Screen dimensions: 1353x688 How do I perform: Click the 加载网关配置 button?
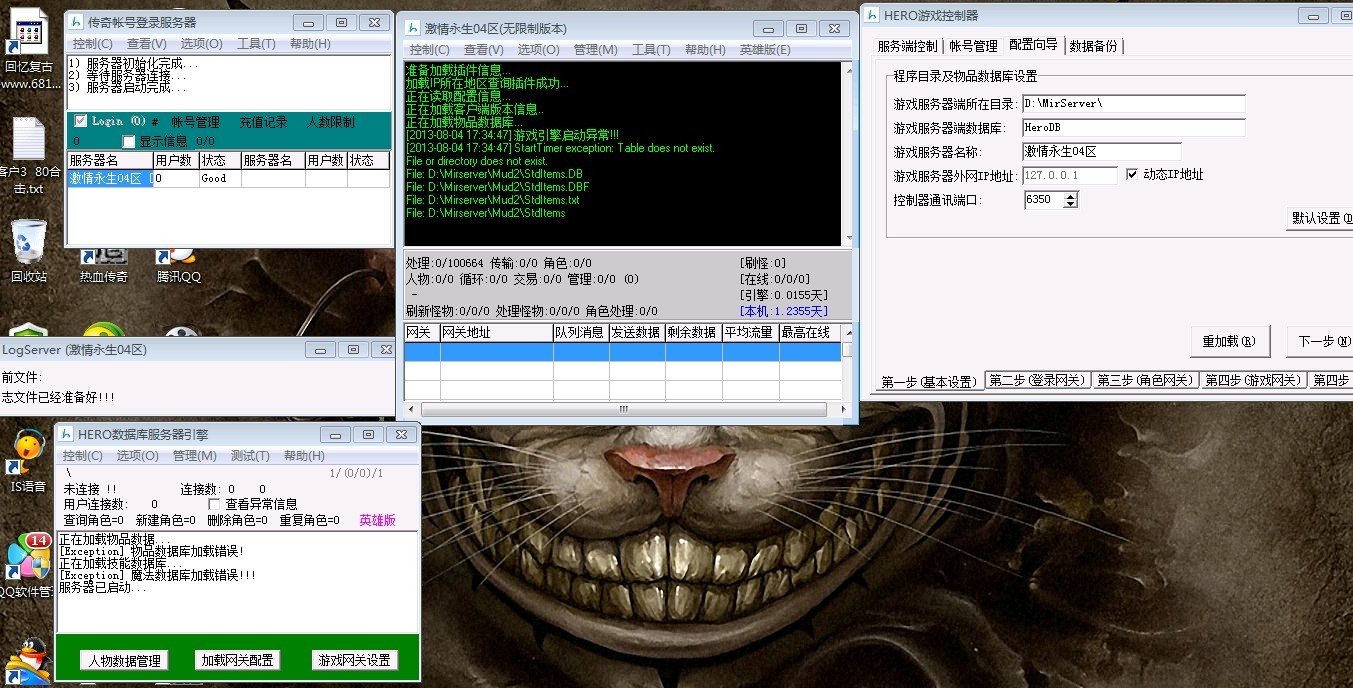237,661
